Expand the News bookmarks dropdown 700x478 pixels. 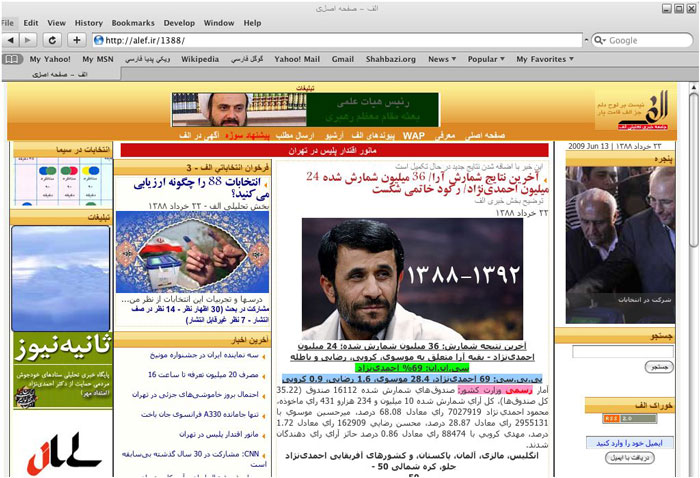[442, 59]
